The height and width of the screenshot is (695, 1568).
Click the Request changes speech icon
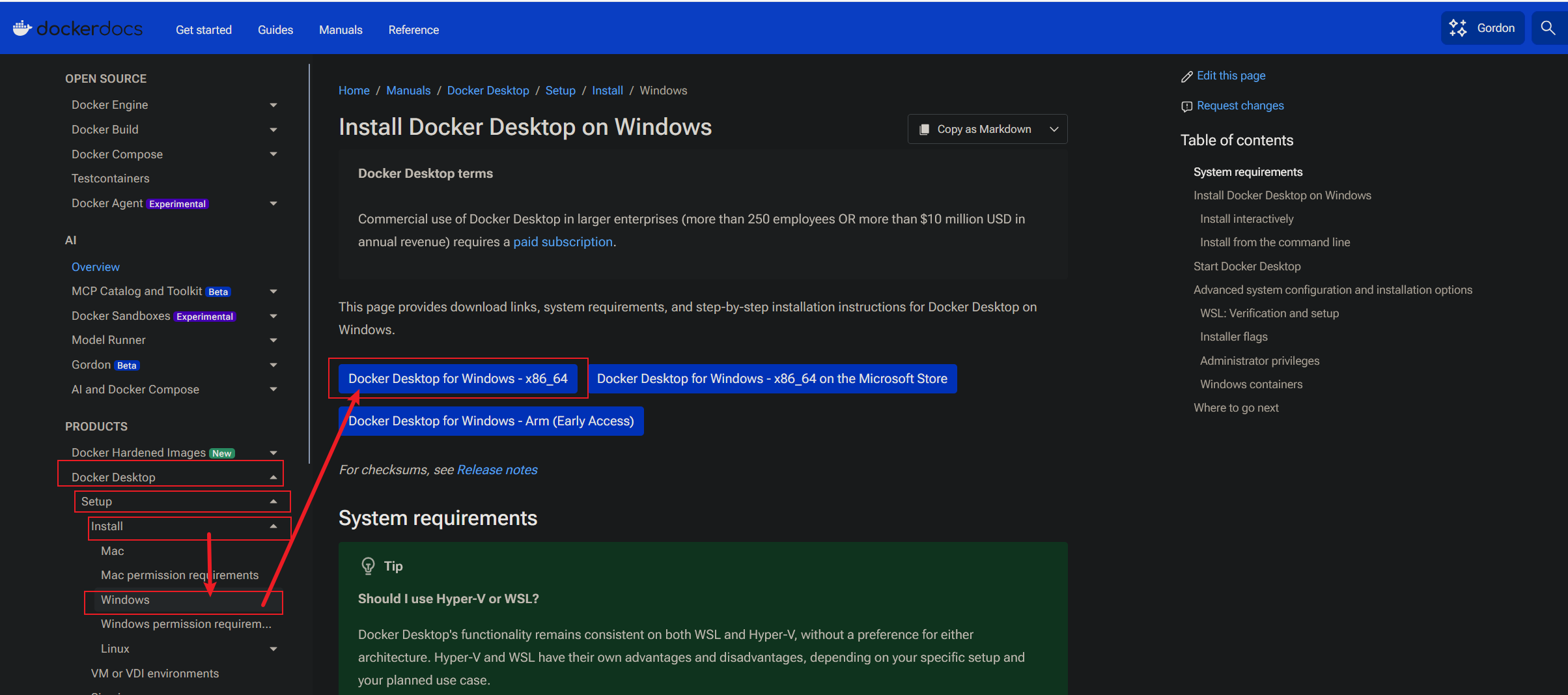[x=1186, y=106]
